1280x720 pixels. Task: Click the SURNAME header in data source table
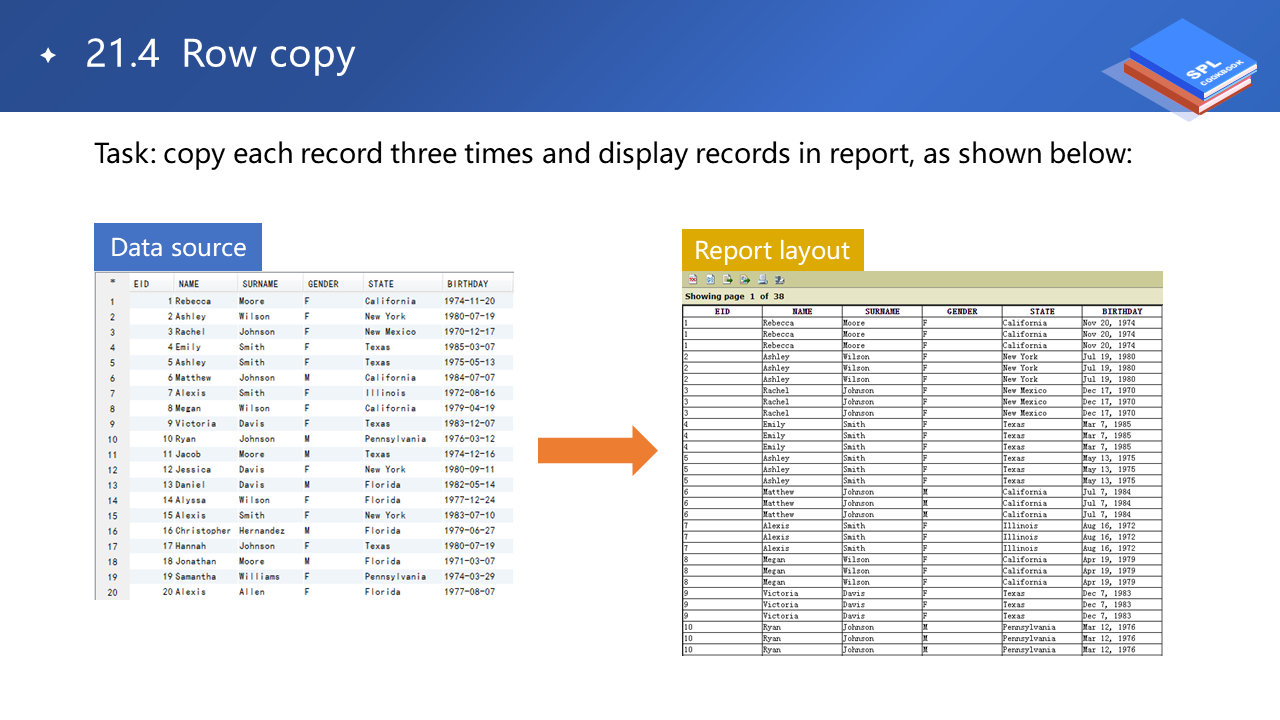coord(260,284)
